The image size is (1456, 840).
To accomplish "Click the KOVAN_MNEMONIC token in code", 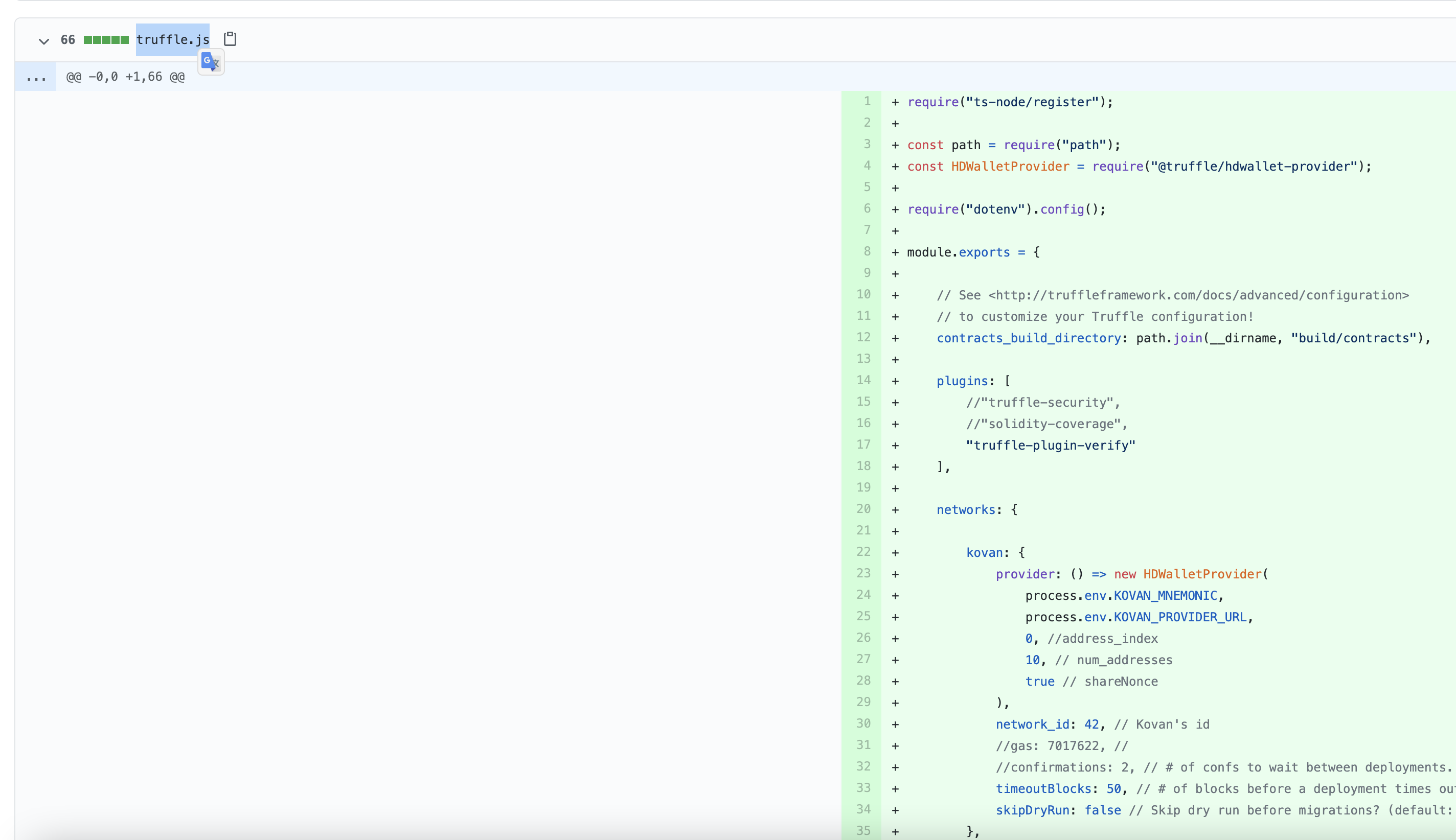I will 1165,595.
